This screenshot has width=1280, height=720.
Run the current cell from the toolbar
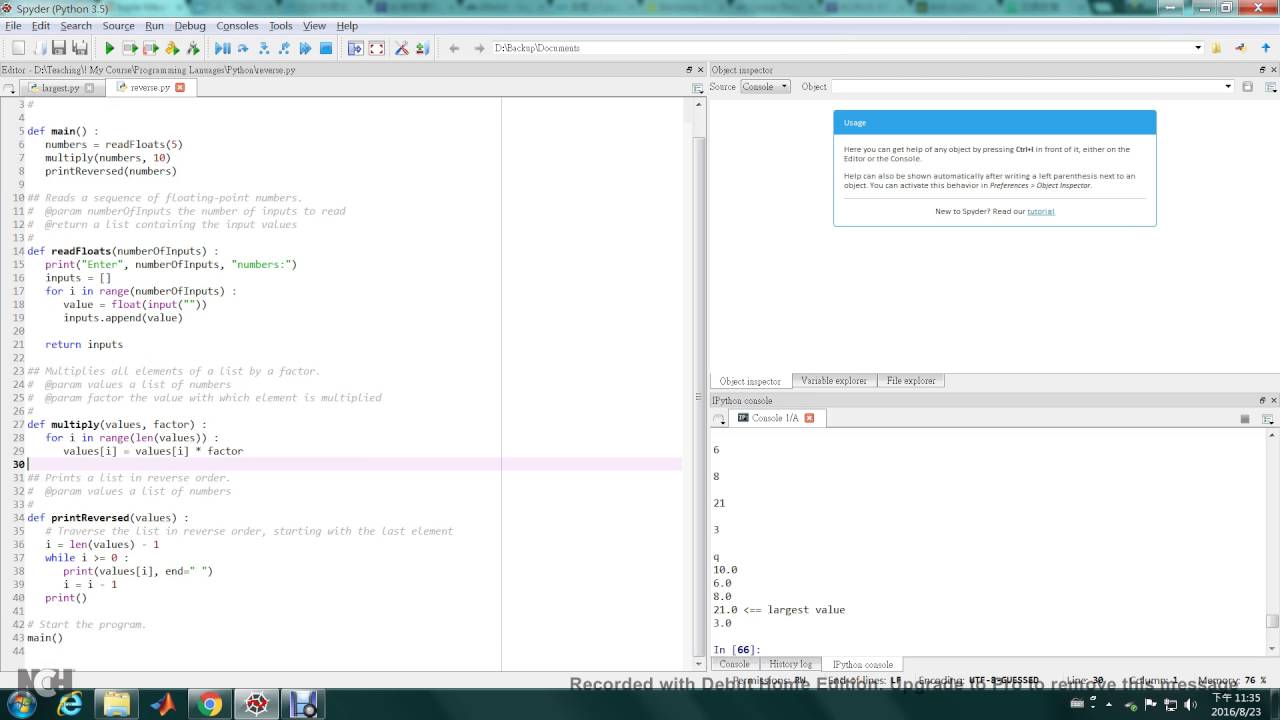coord(130,48)
